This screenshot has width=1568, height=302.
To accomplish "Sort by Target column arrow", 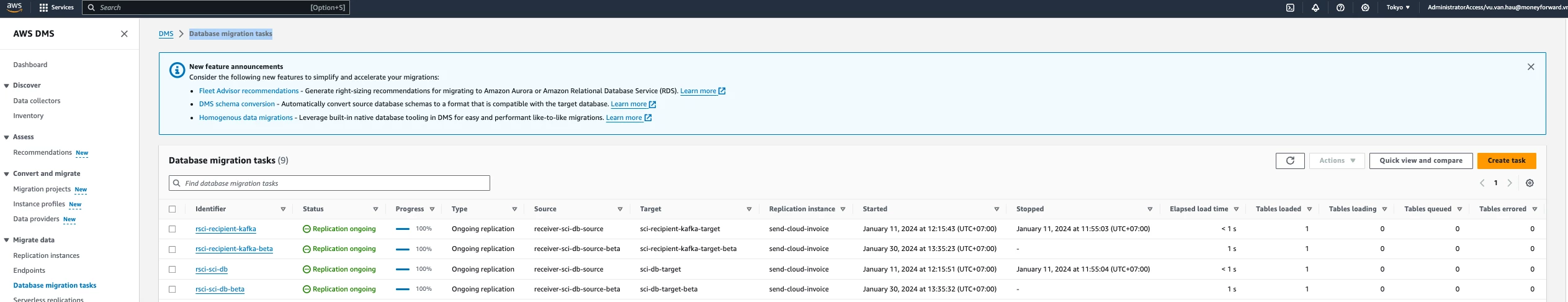I will pyautogui.click(x=749, y=209).
